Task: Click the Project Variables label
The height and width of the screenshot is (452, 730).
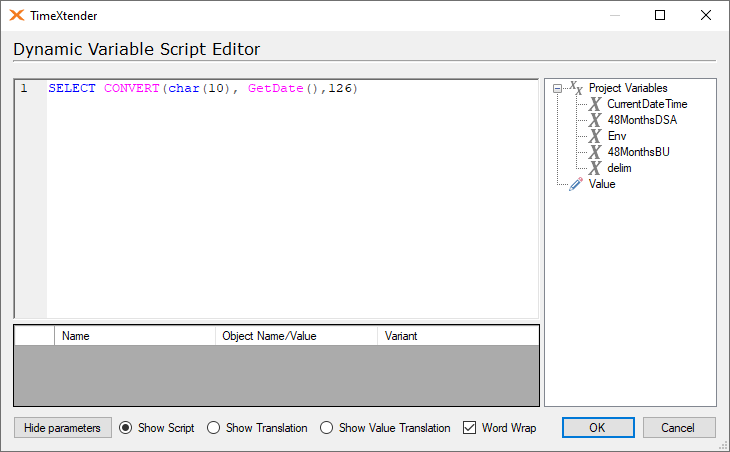Action: (628, 88)
